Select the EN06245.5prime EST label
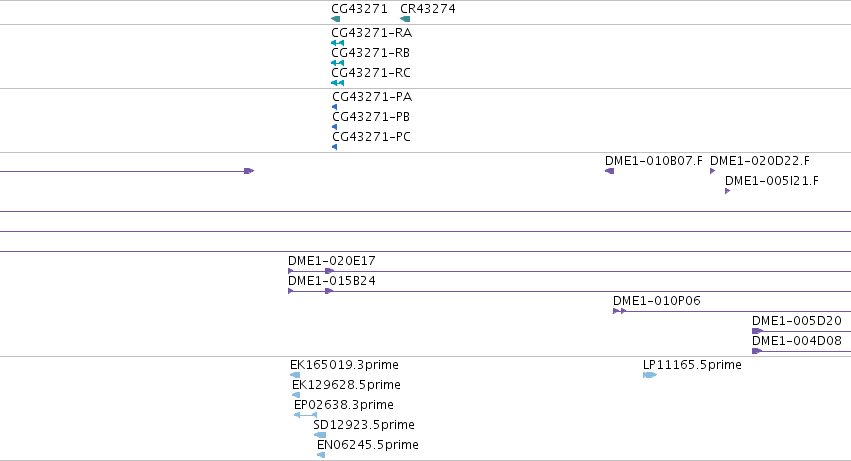 point(367,445)
